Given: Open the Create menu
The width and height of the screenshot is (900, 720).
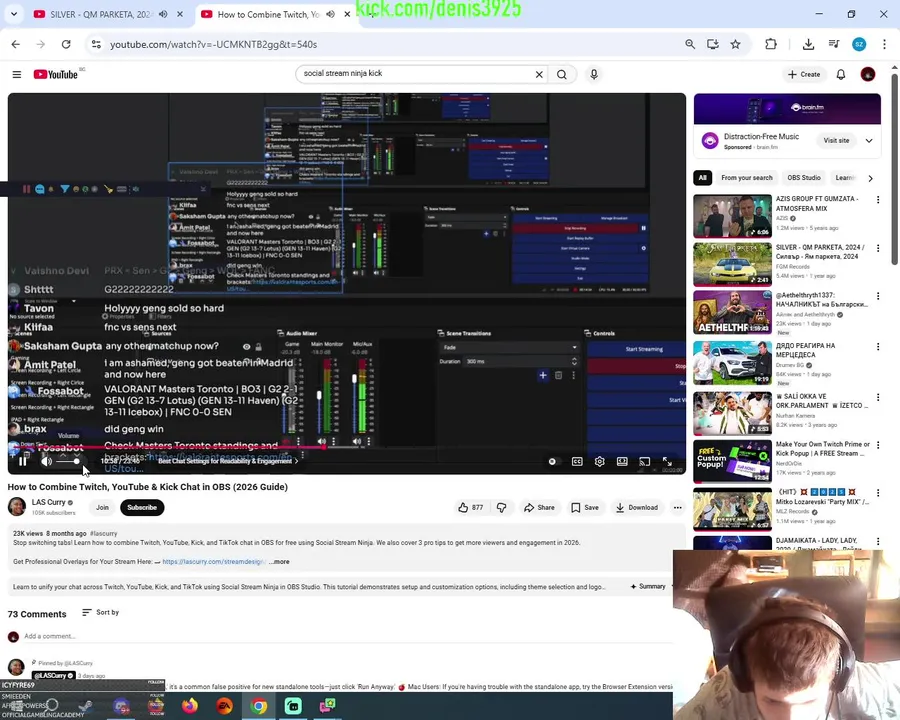Looking at the screenshot, I should click(x=804, y=74).
